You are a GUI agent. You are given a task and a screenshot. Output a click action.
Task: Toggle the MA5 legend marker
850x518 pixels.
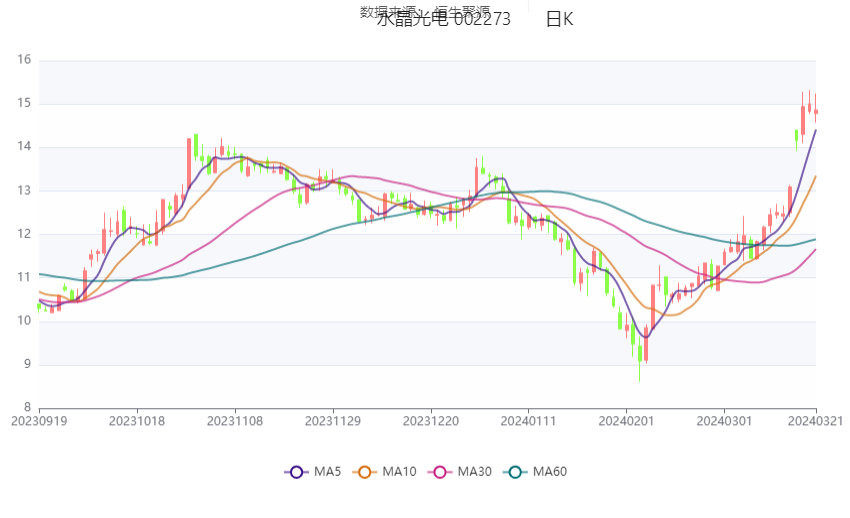point(295,472)
